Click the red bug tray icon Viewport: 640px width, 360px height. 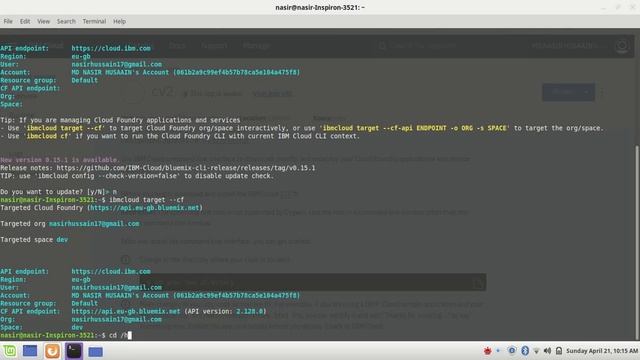tap(487, 351)
